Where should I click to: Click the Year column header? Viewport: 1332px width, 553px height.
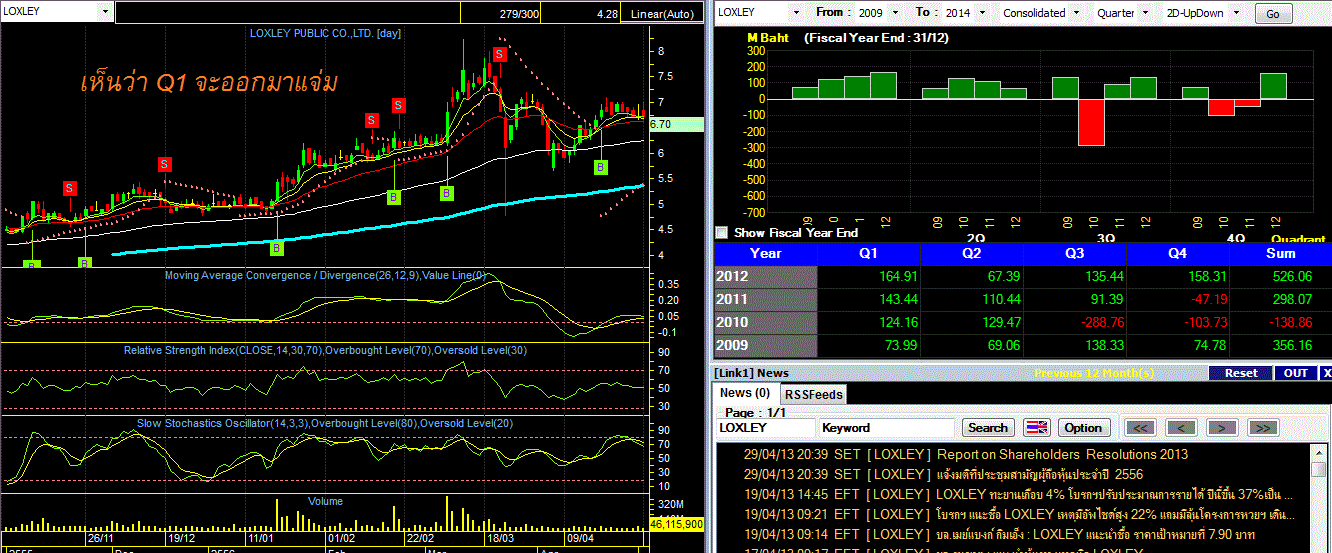click(x=766, y=253)
